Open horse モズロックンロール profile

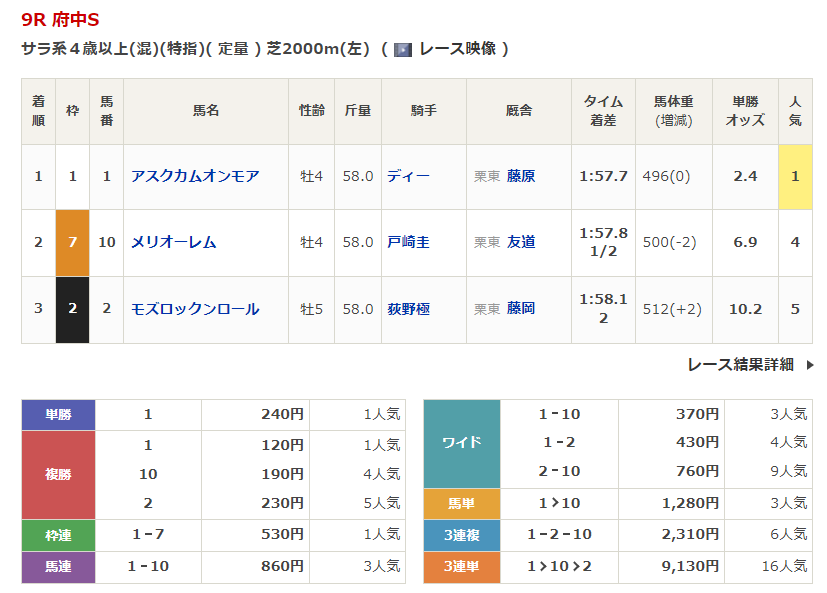pos(195,309)
